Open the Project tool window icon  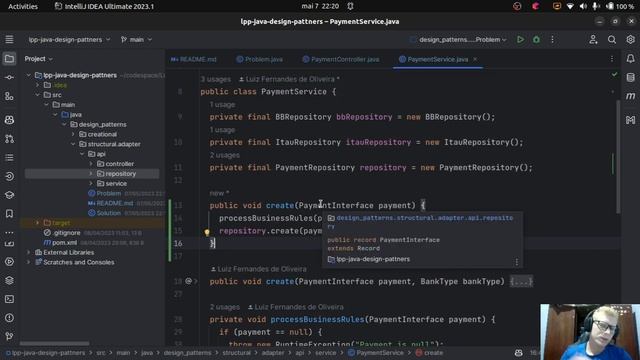9,59
